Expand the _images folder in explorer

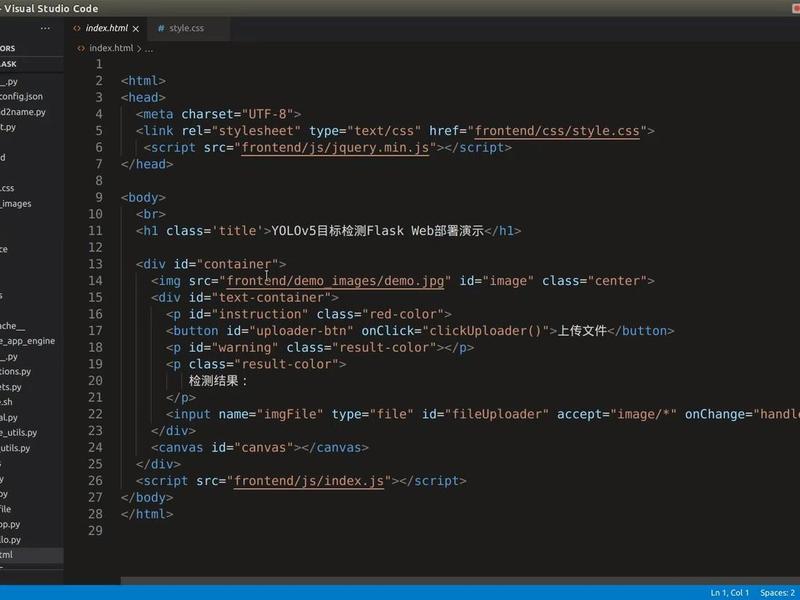(16, 204)
